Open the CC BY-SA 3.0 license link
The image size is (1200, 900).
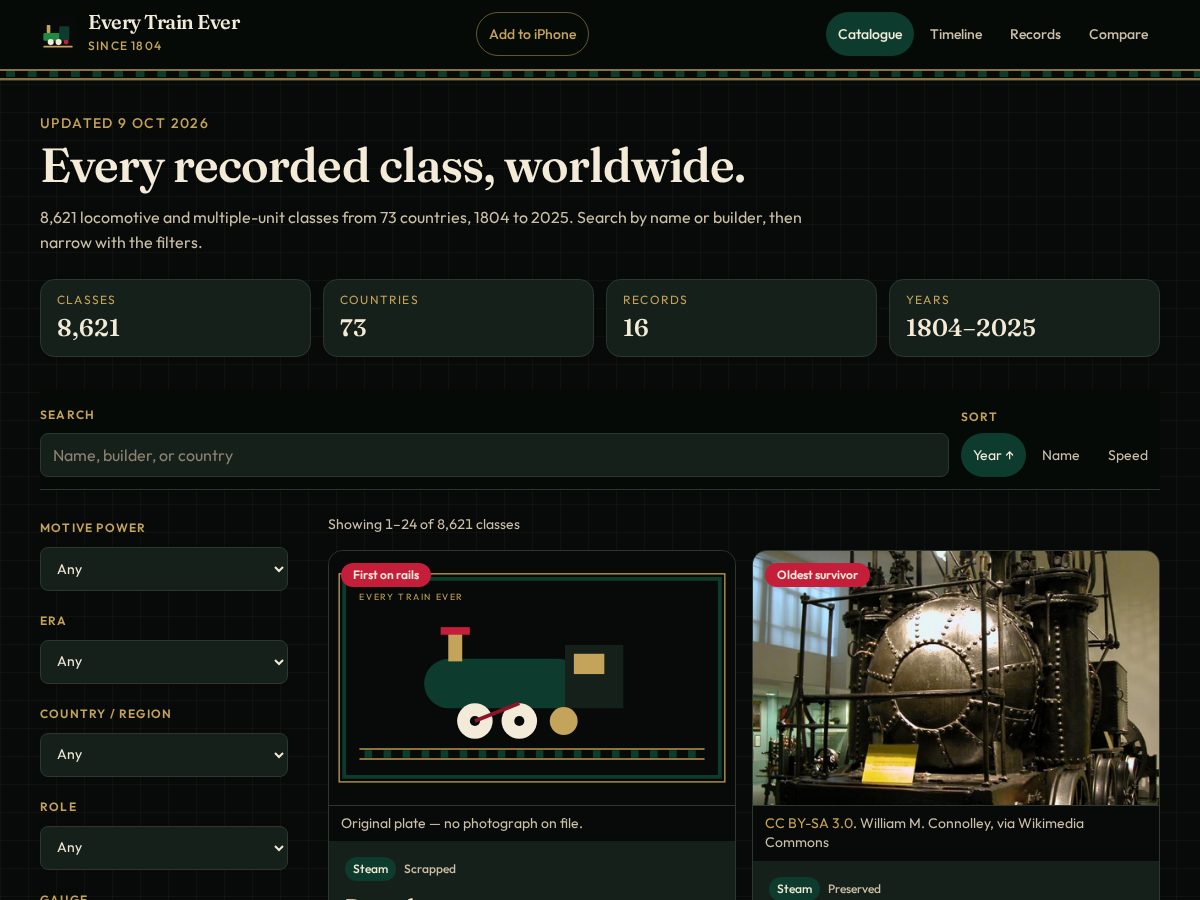[x=810, y=824]
